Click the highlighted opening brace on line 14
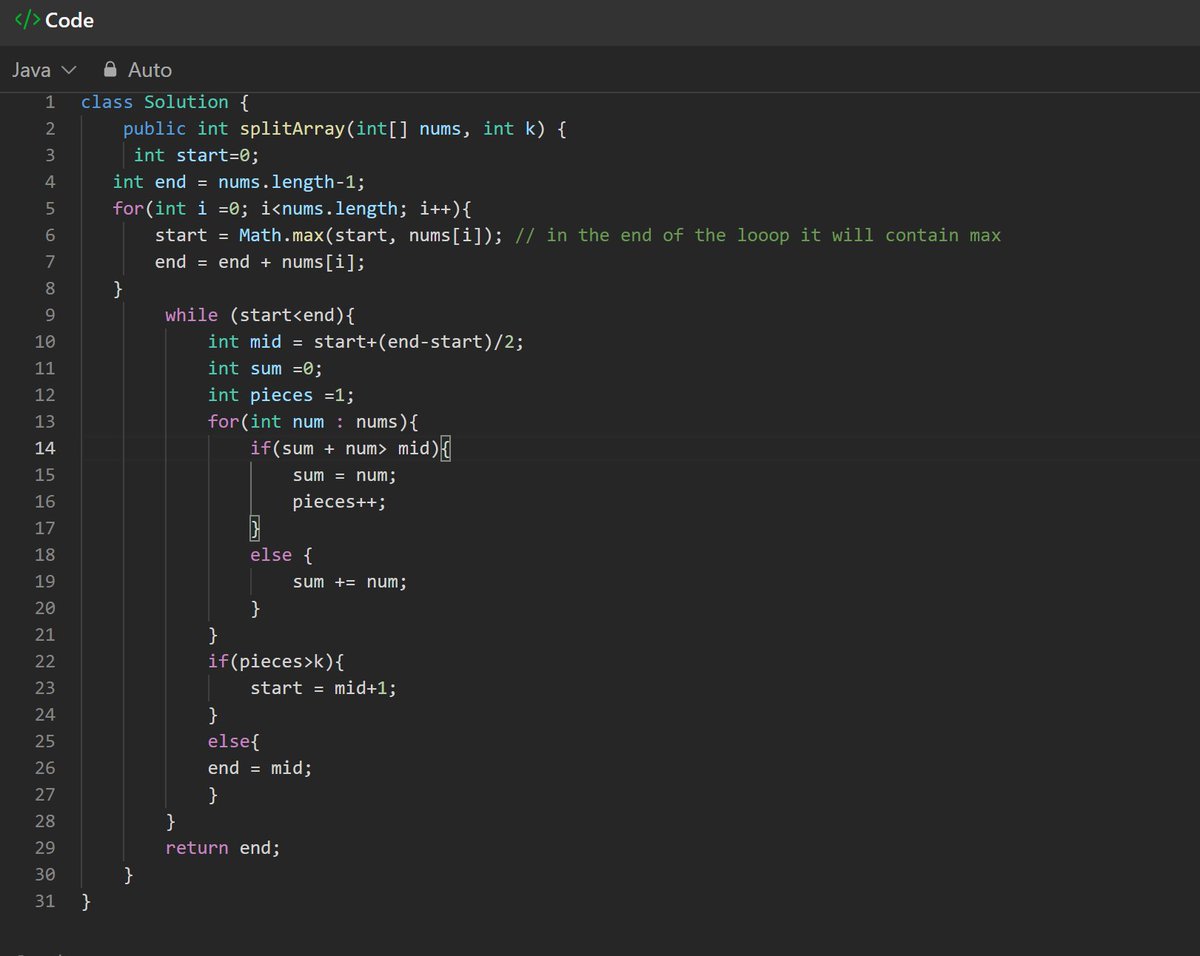This screenshot has height=956, width=1200. click(446, 448)
